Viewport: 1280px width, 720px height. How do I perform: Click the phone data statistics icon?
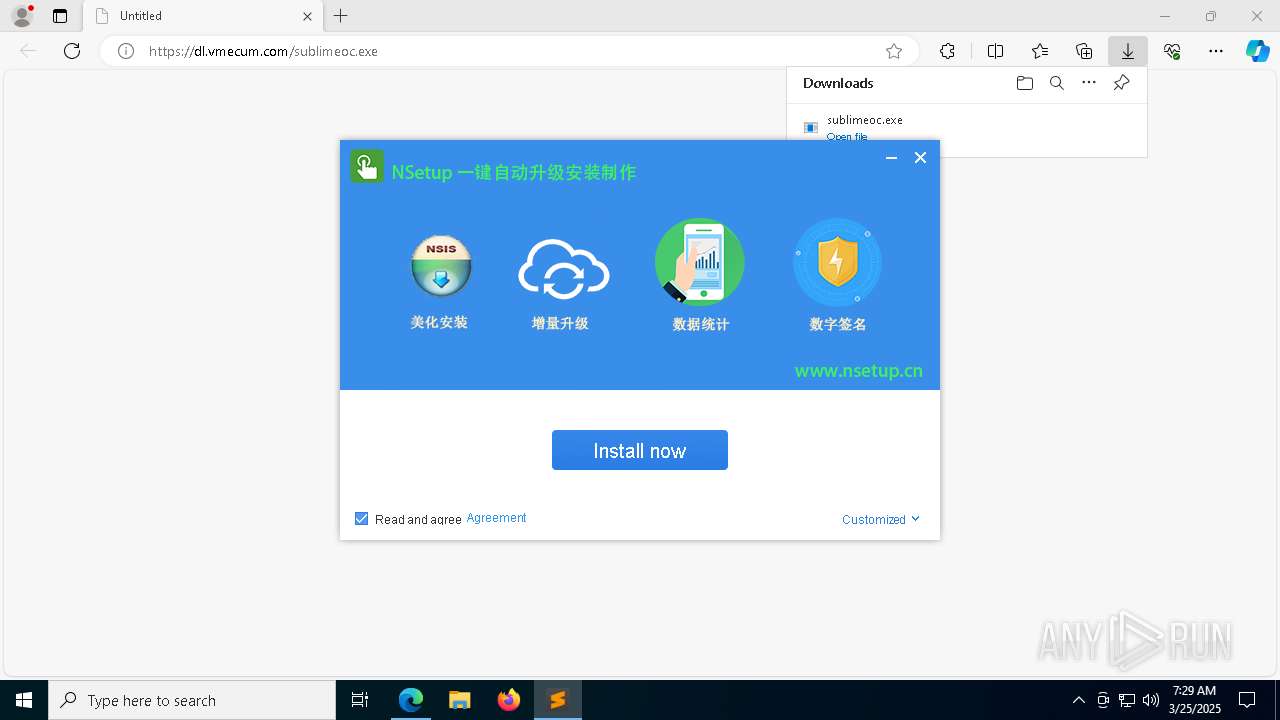699,262
